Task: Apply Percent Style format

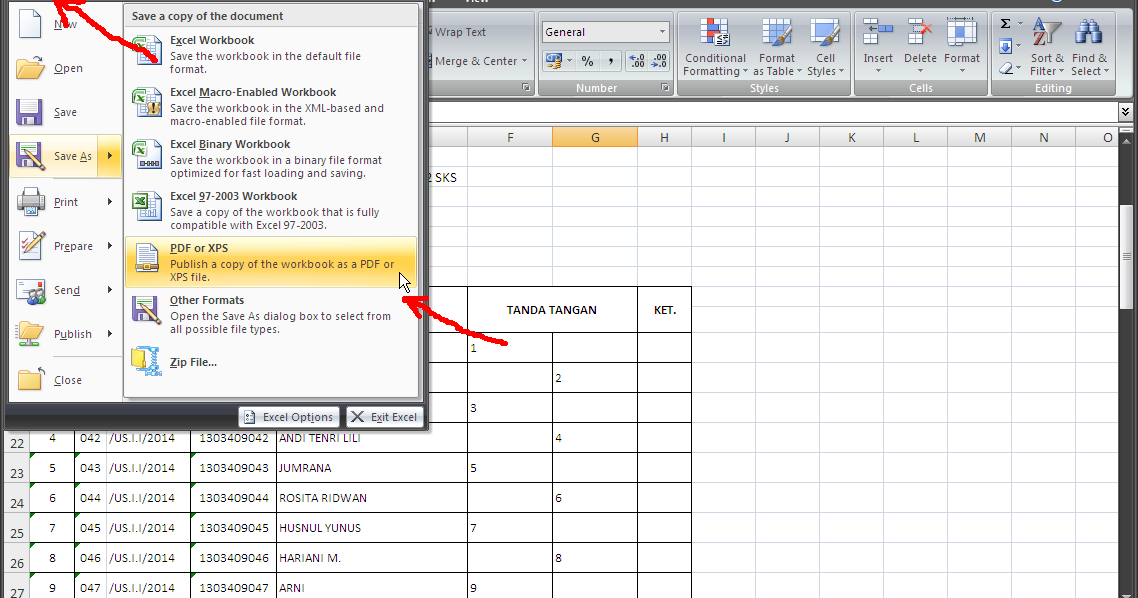Action: point(587,62)
